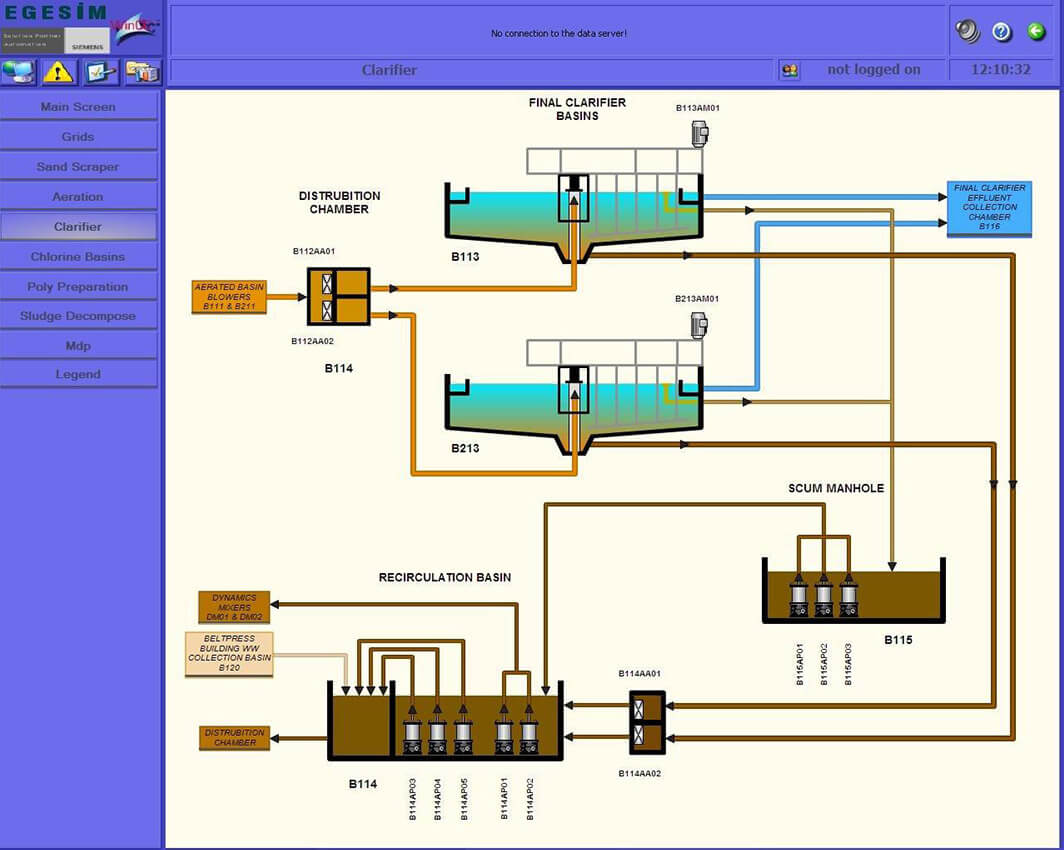Open the folders and documents icon
The height and width of the screenshot is (850, 1064).
(141, 71)
